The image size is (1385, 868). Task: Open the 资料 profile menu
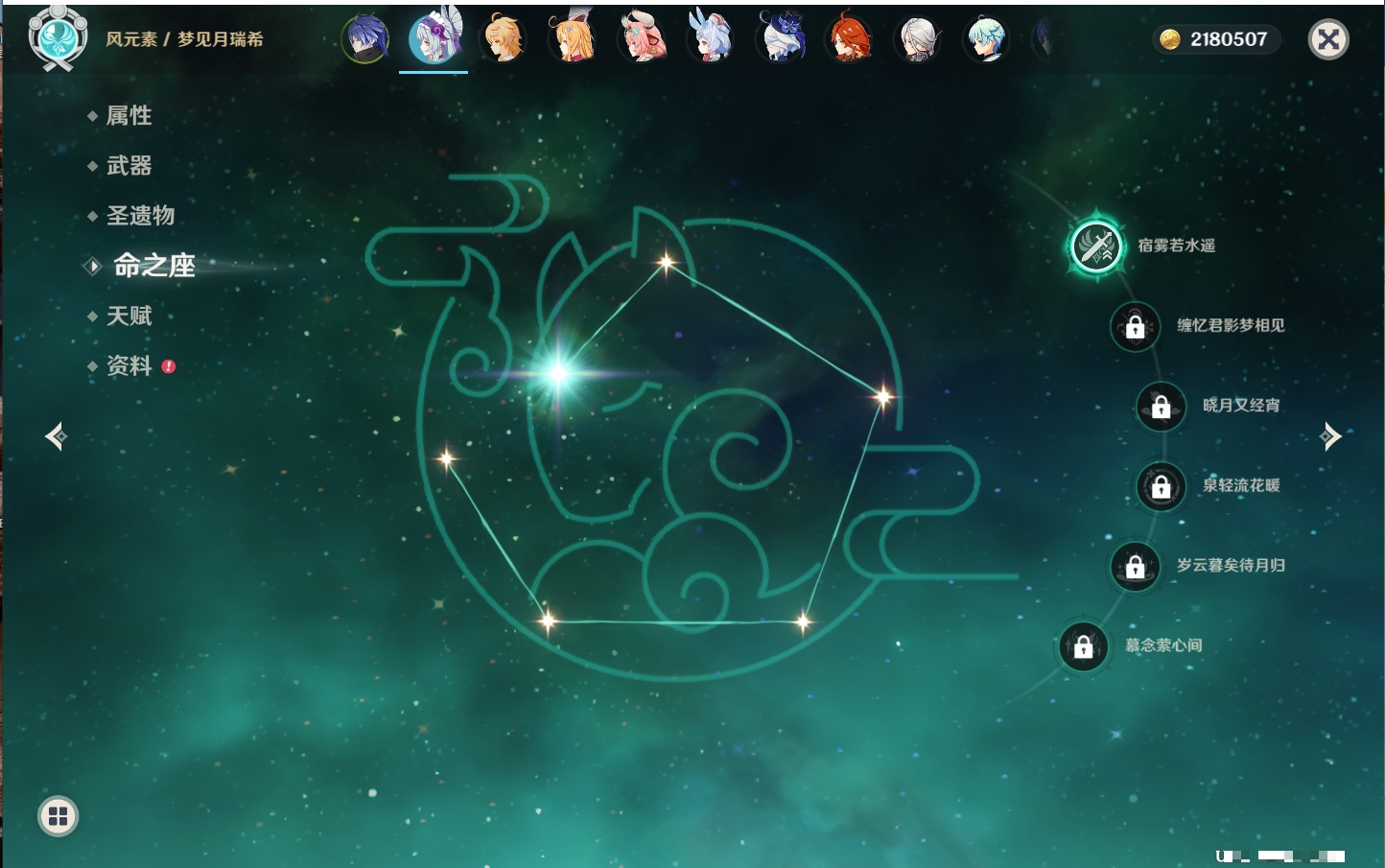(x=129, y=365)
